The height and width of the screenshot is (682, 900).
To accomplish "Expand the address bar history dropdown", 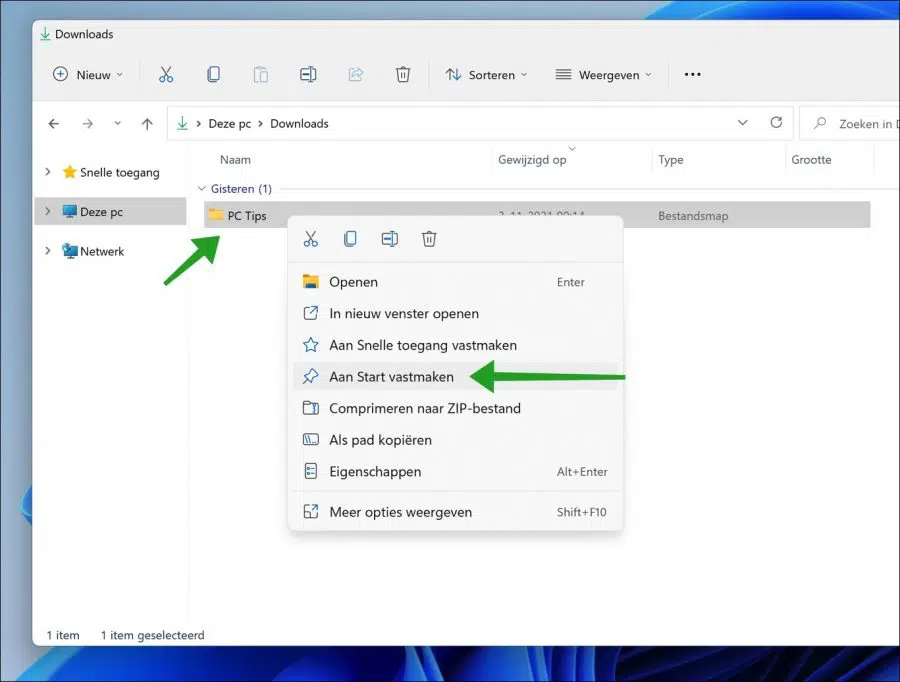I will click(742, 123).
